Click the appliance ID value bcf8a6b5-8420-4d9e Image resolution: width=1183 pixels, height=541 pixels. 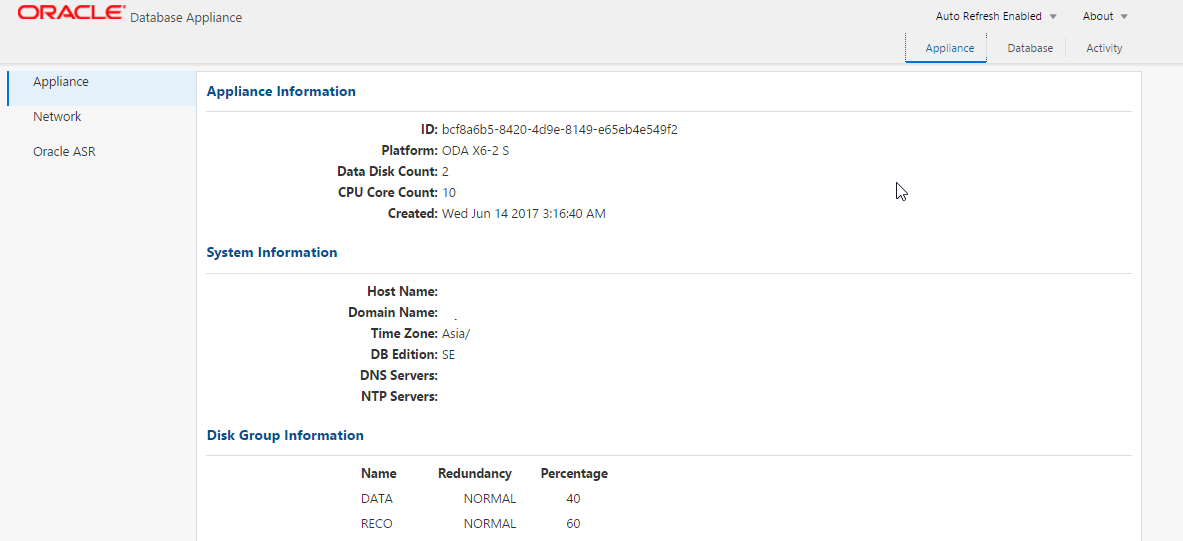[560, 129]
